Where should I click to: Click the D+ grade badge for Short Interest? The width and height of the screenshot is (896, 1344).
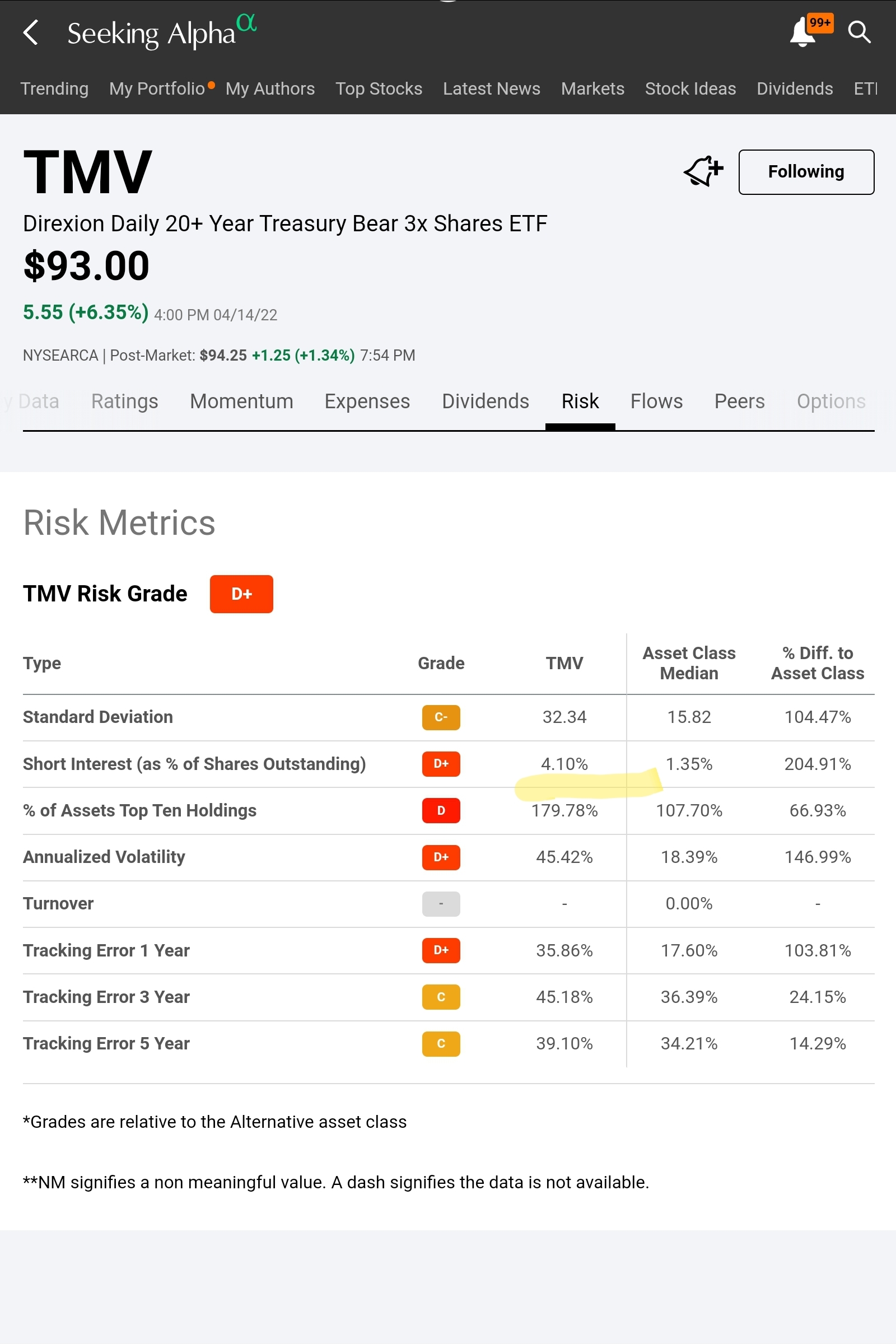coord(441,764)
